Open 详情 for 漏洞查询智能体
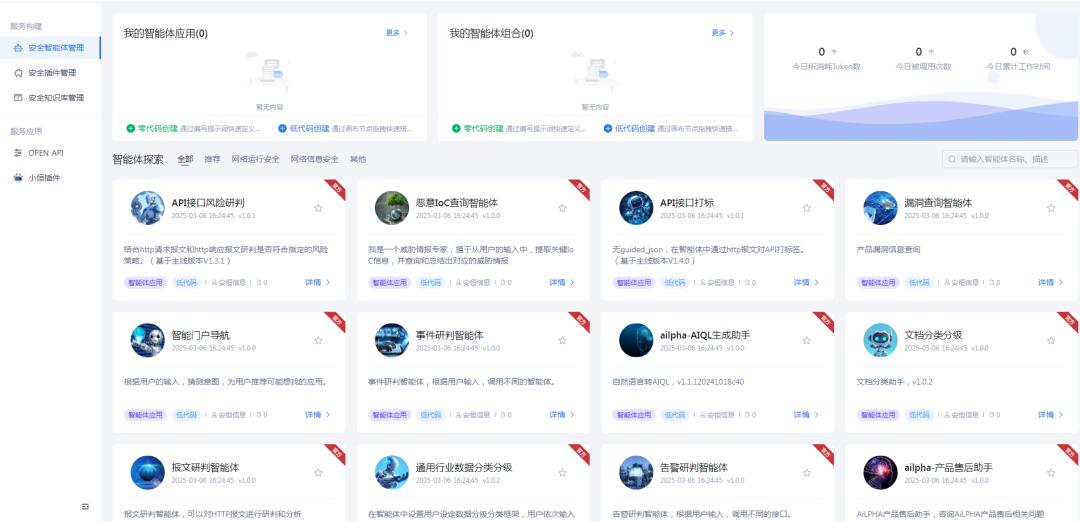This screenshot has width=1080, height=522. [x=1051, y=282]
